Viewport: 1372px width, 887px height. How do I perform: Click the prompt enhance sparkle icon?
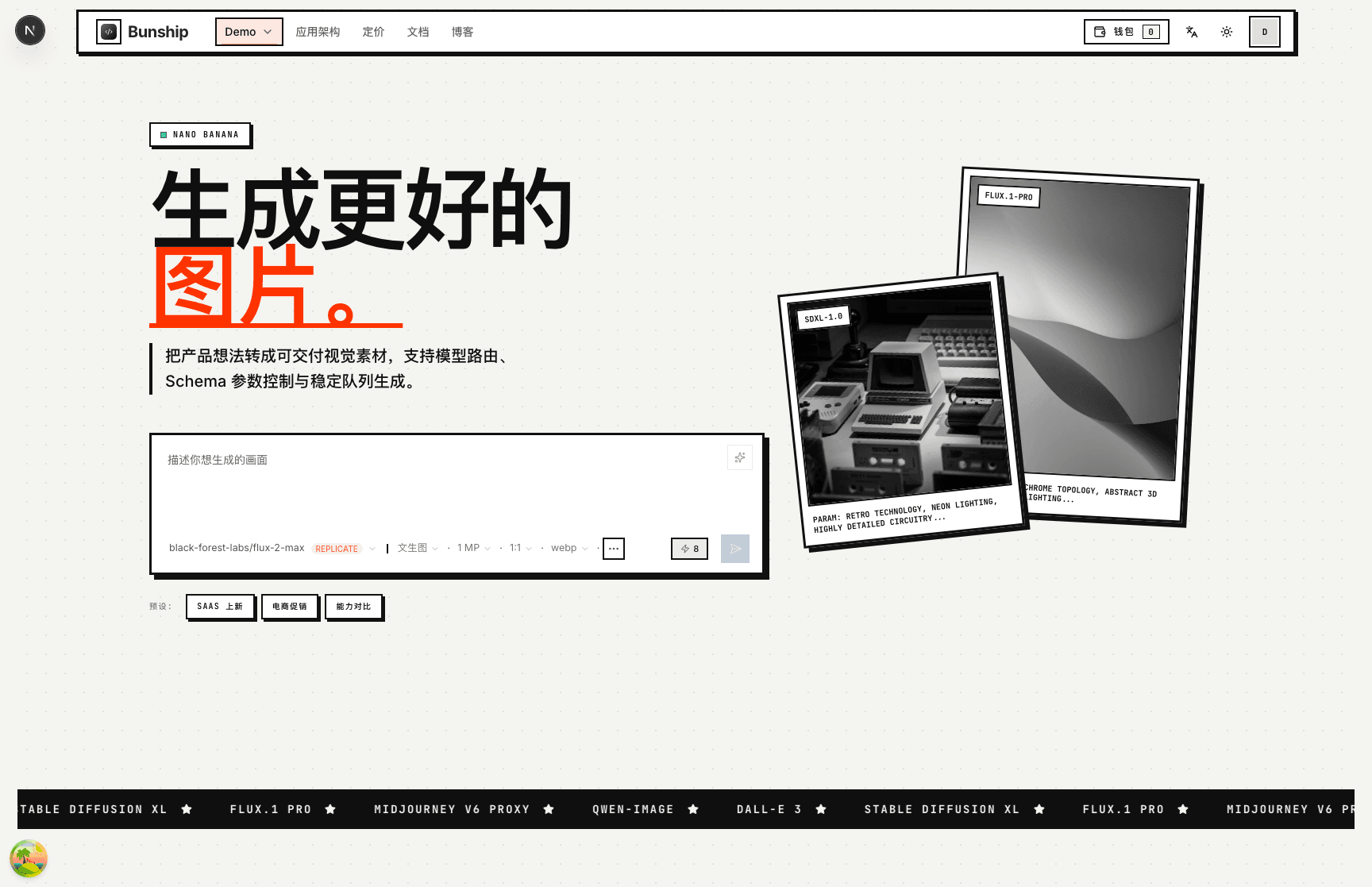739,457
